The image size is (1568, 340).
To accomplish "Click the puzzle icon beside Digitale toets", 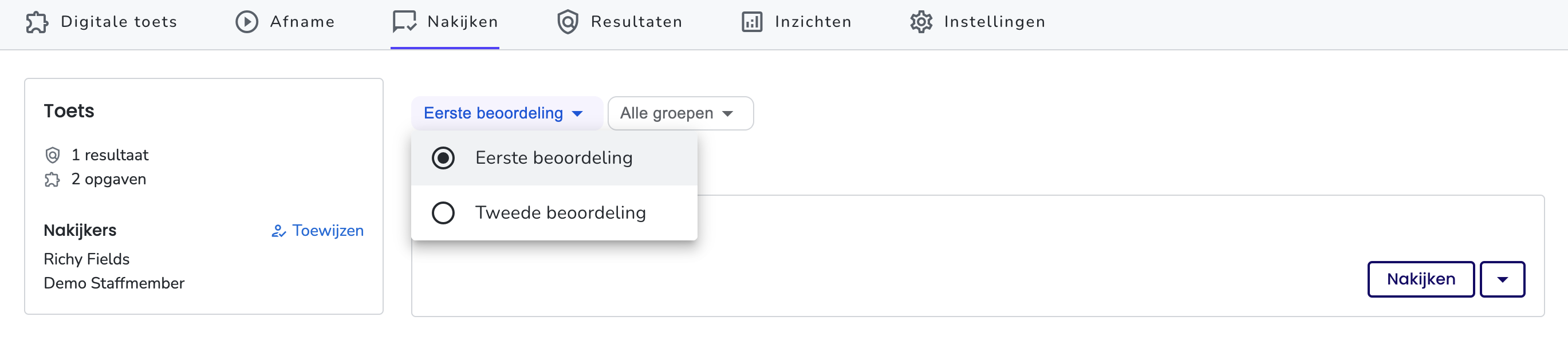I will click(x=37, y=22).
